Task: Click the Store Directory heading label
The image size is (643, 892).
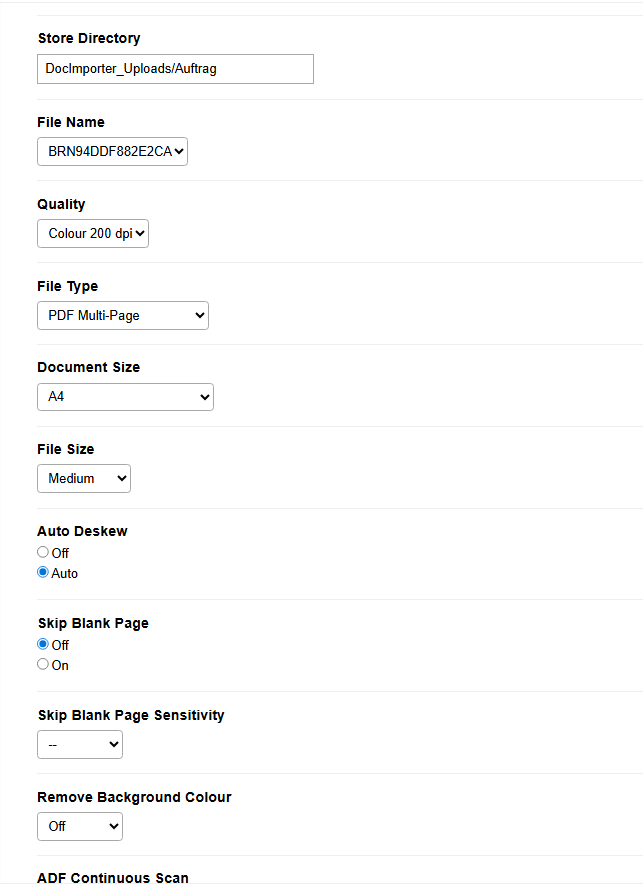Action: pos(89,38)
